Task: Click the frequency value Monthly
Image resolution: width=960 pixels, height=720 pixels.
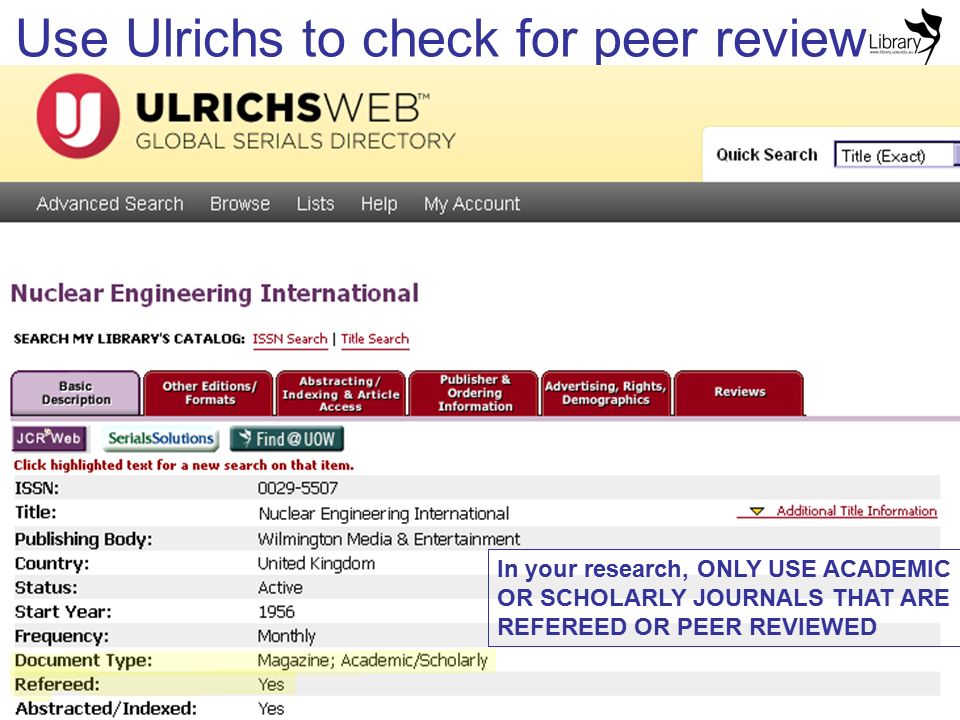Action: 287,636
